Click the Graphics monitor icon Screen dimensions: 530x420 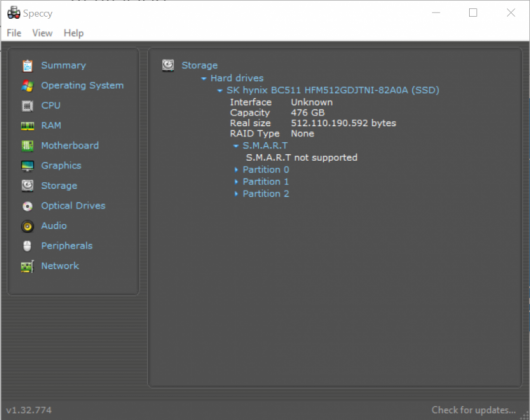(27, 166)
